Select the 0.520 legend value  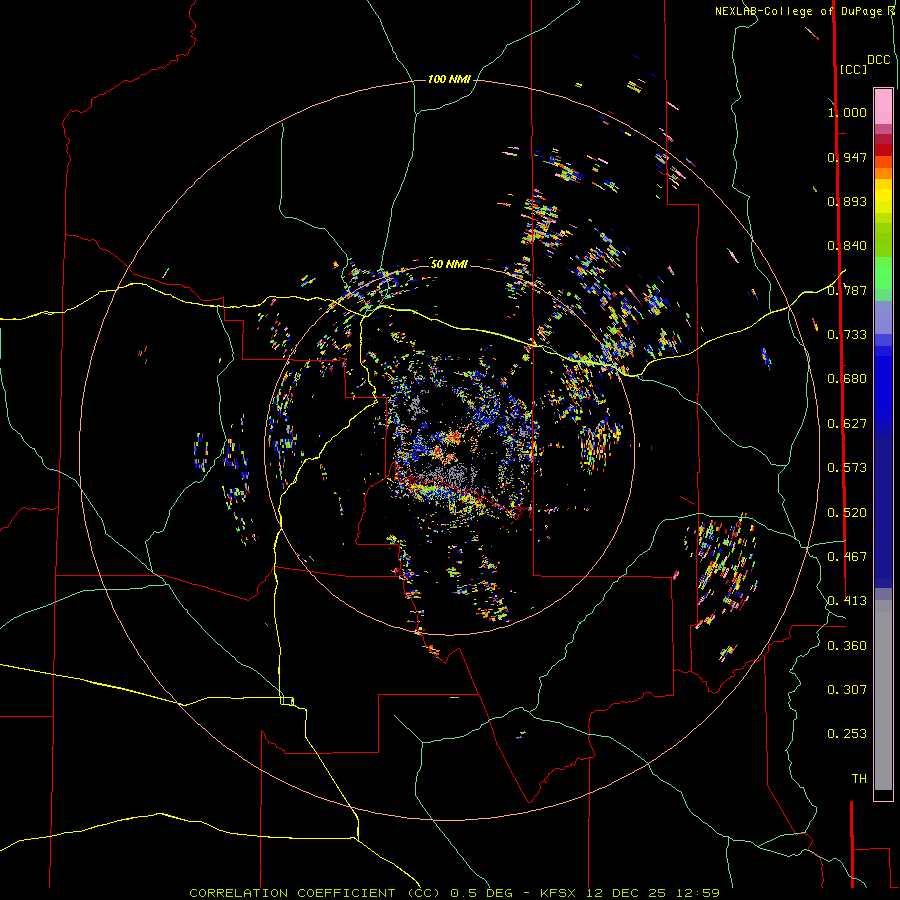(847, 513)
